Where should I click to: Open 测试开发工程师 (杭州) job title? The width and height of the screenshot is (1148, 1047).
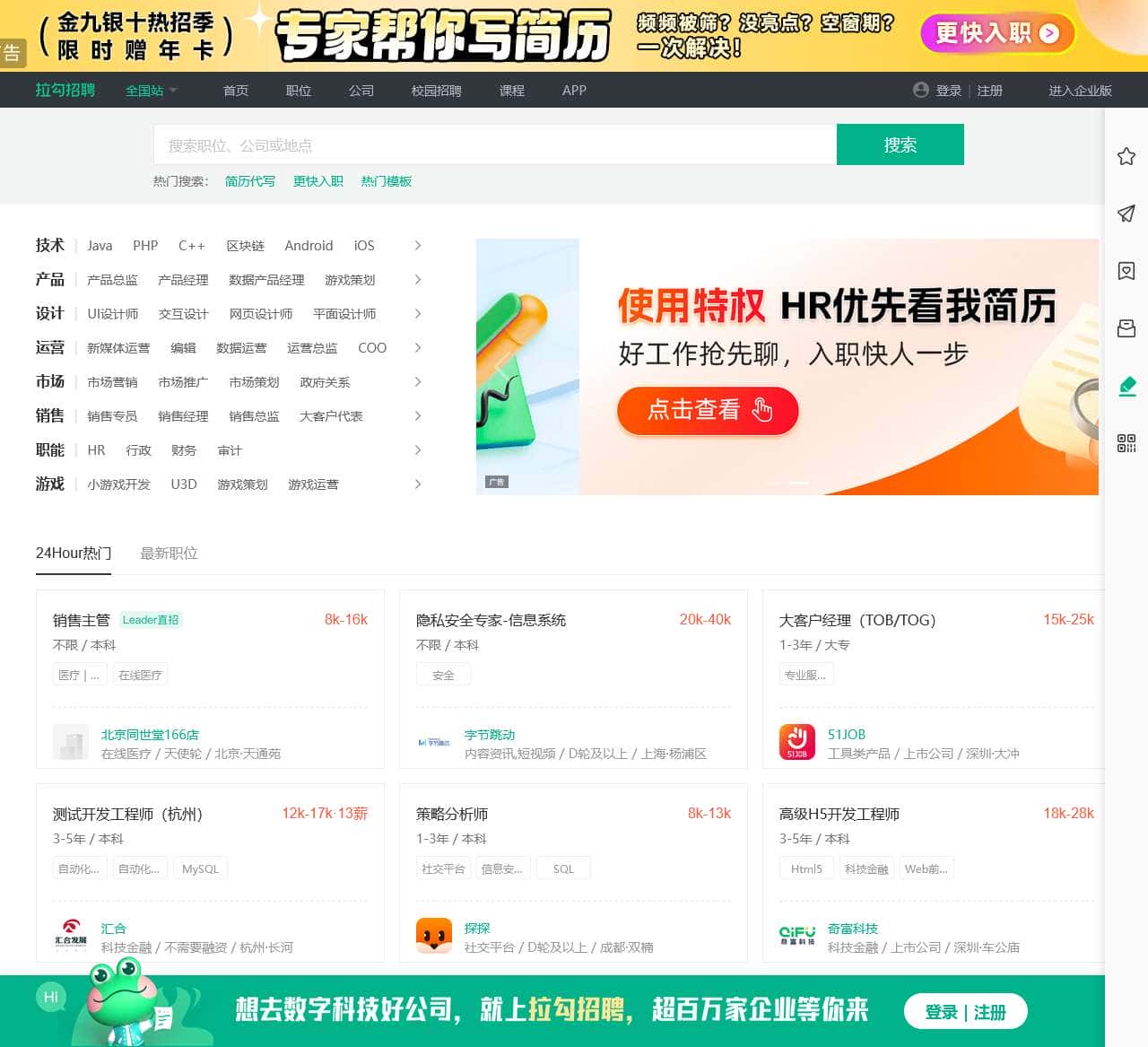[128, 814]
